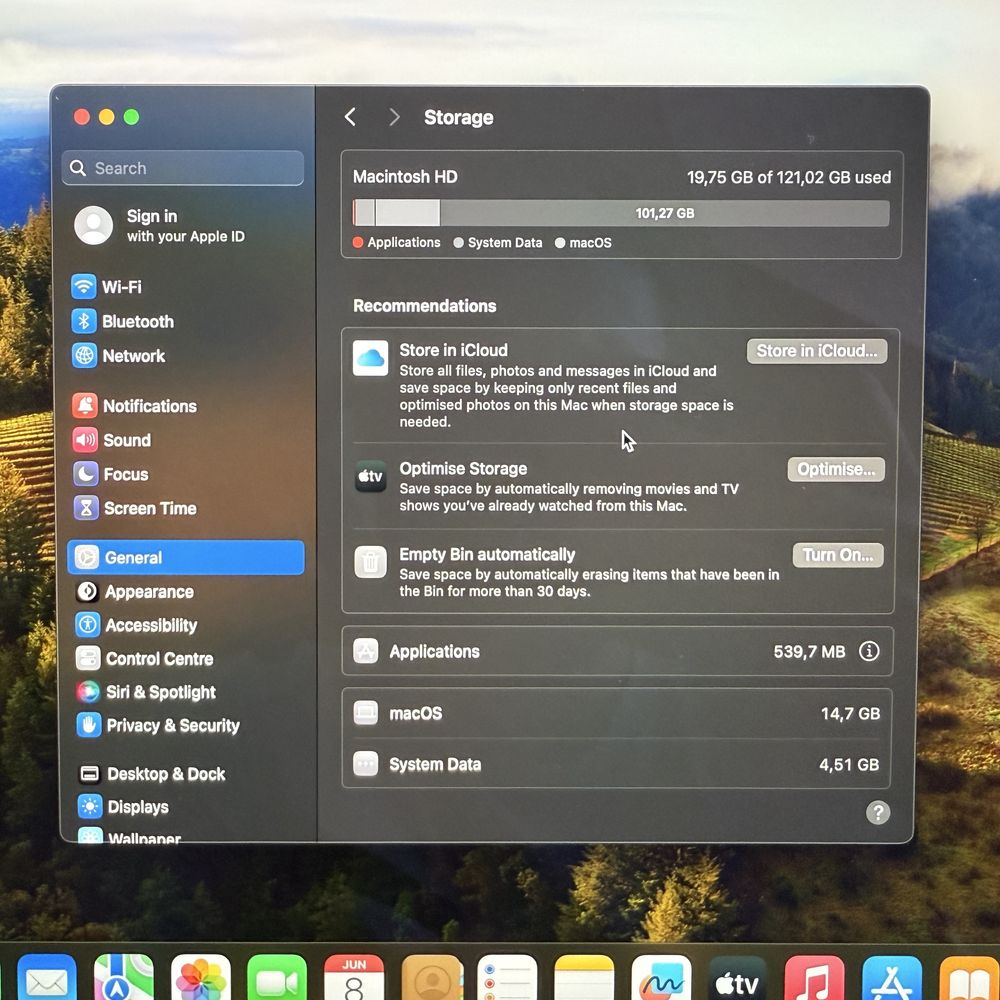Open Desktop & Dock settings

(151, 774)
